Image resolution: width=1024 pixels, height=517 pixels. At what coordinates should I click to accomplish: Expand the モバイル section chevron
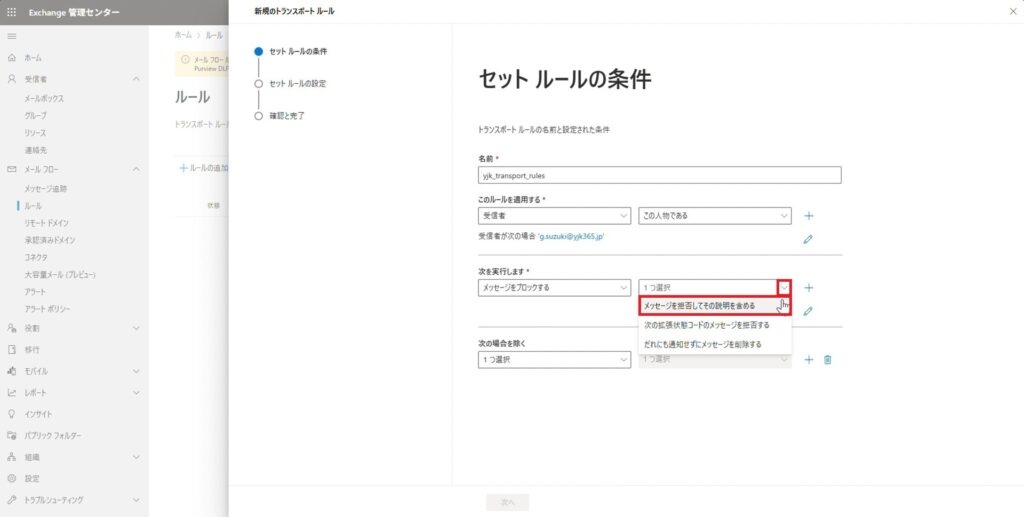pyautogui.click(x=136, y=371)
